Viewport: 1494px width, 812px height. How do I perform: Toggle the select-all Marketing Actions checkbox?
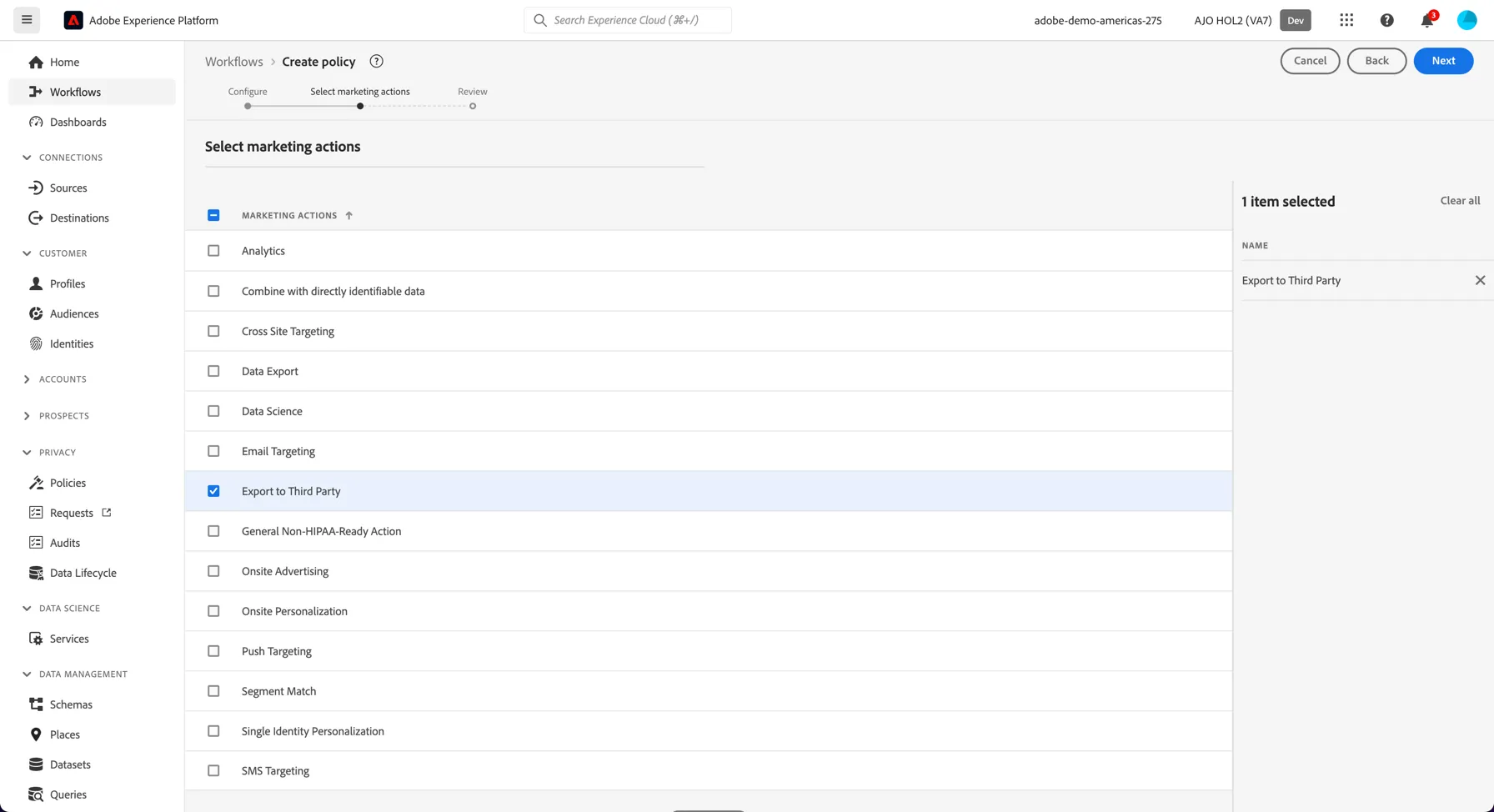pyautogui.click(x=213, y=215)
